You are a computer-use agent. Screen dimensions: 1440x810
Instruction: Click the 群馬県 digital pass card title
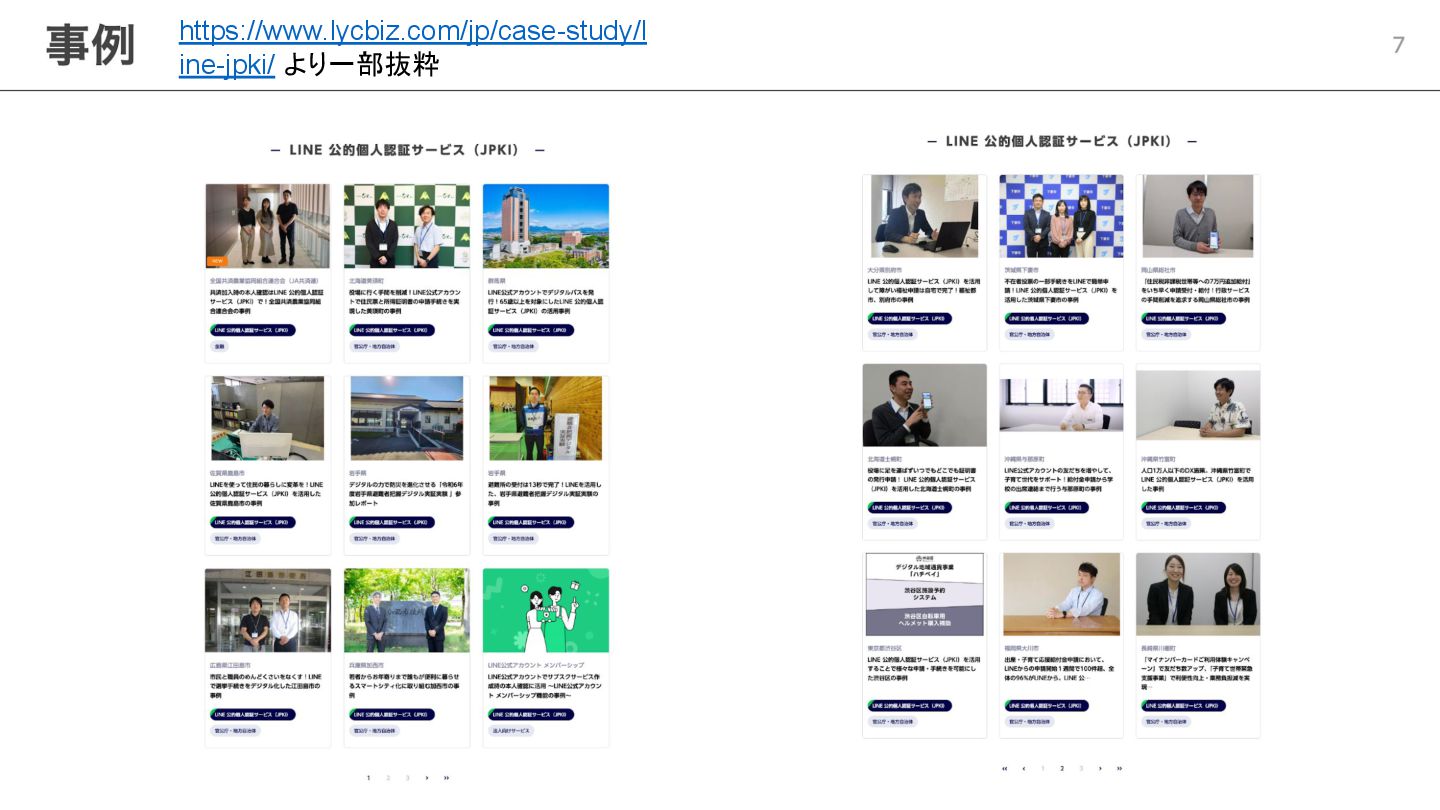point(545,304)
